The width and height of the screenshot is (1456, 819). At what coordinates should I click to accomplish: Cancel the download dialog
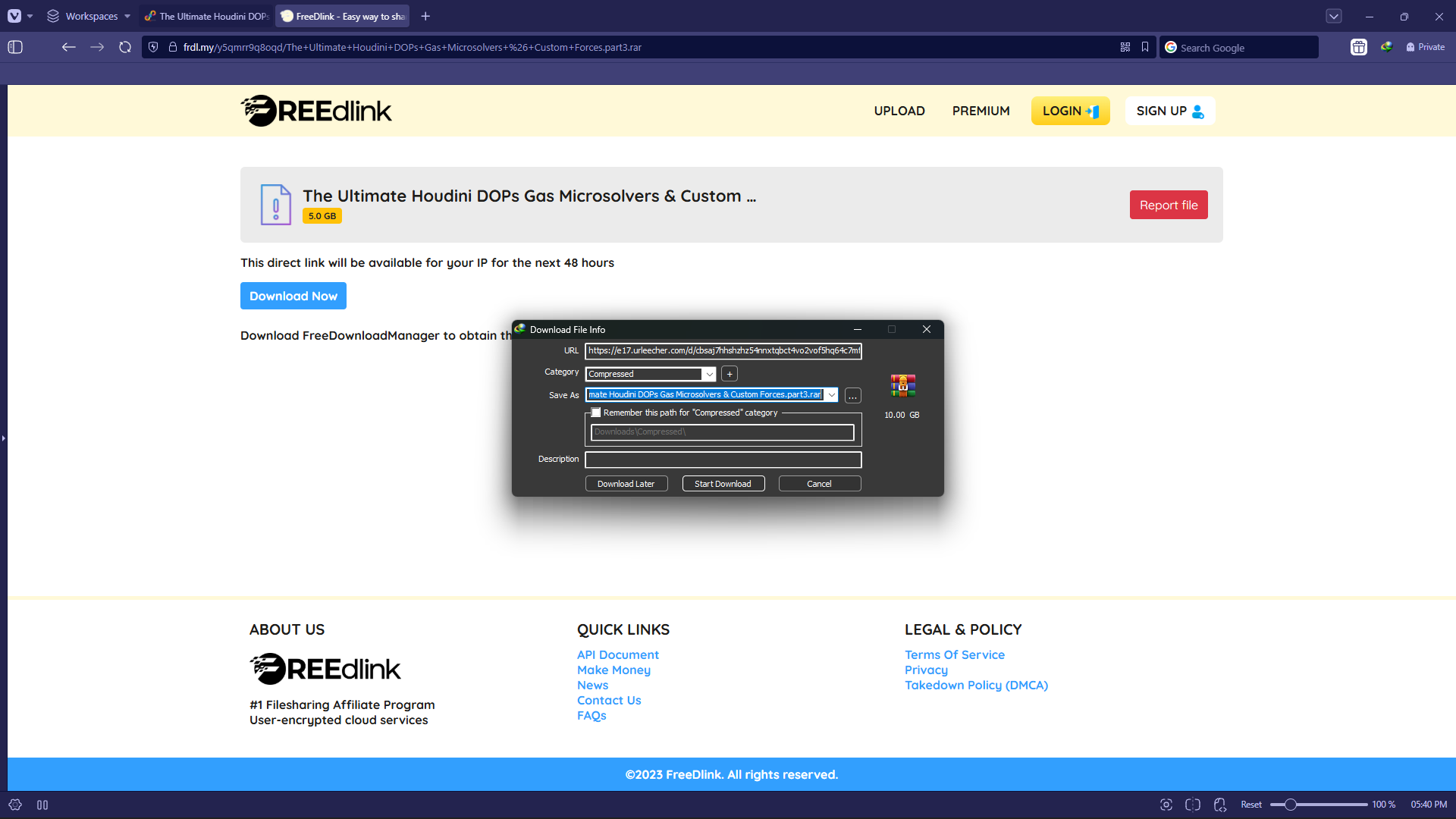820,484
